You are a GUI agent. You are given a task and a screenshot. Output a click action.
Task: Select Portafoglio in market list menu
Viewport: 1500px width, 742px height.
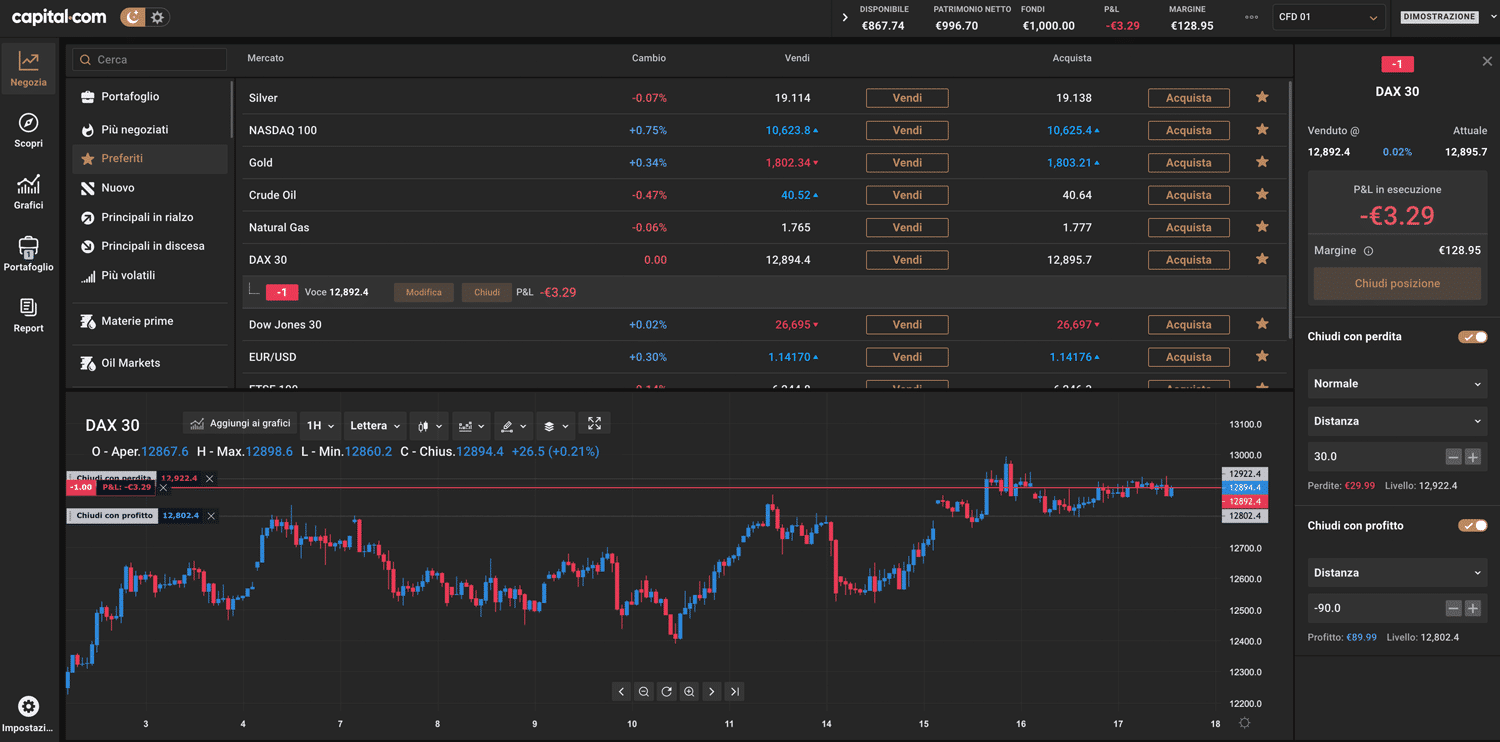coord(150,97)
